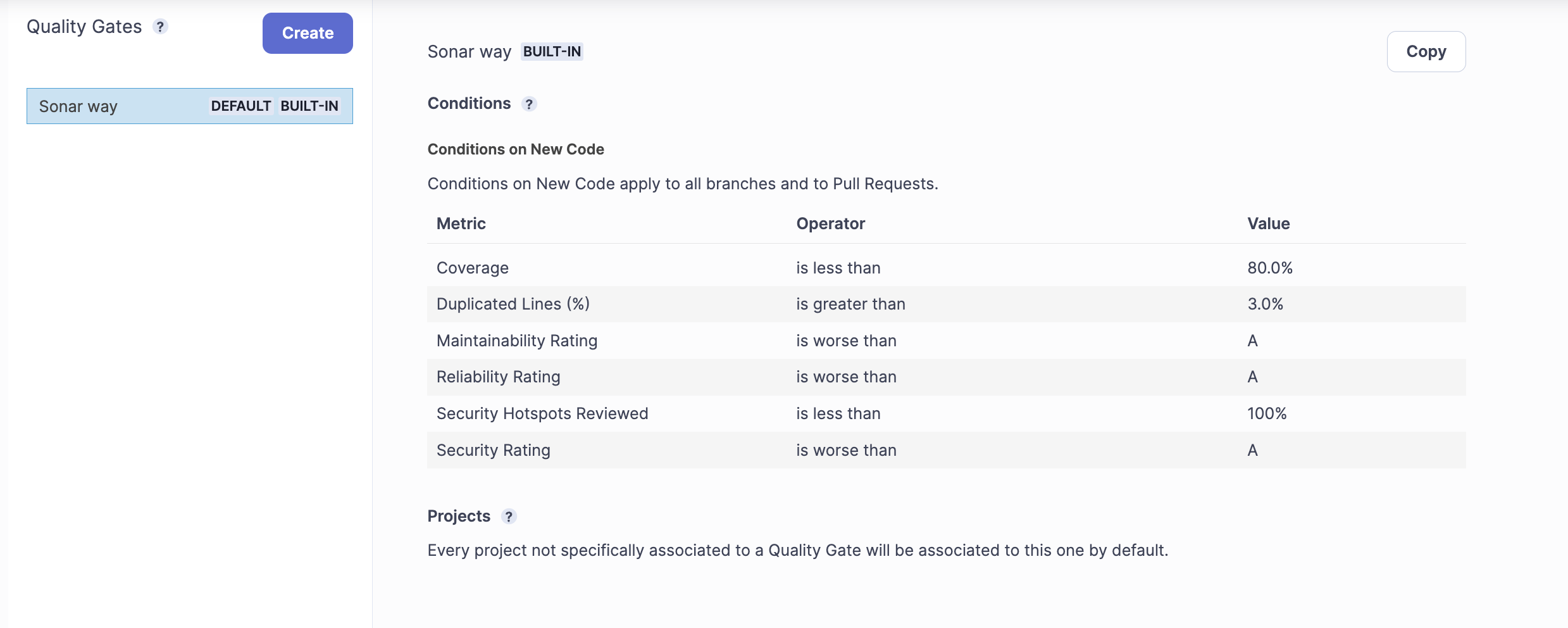
Task: Click Security Hotspots Reviewed metric
Action: click(x=542, y=413)
